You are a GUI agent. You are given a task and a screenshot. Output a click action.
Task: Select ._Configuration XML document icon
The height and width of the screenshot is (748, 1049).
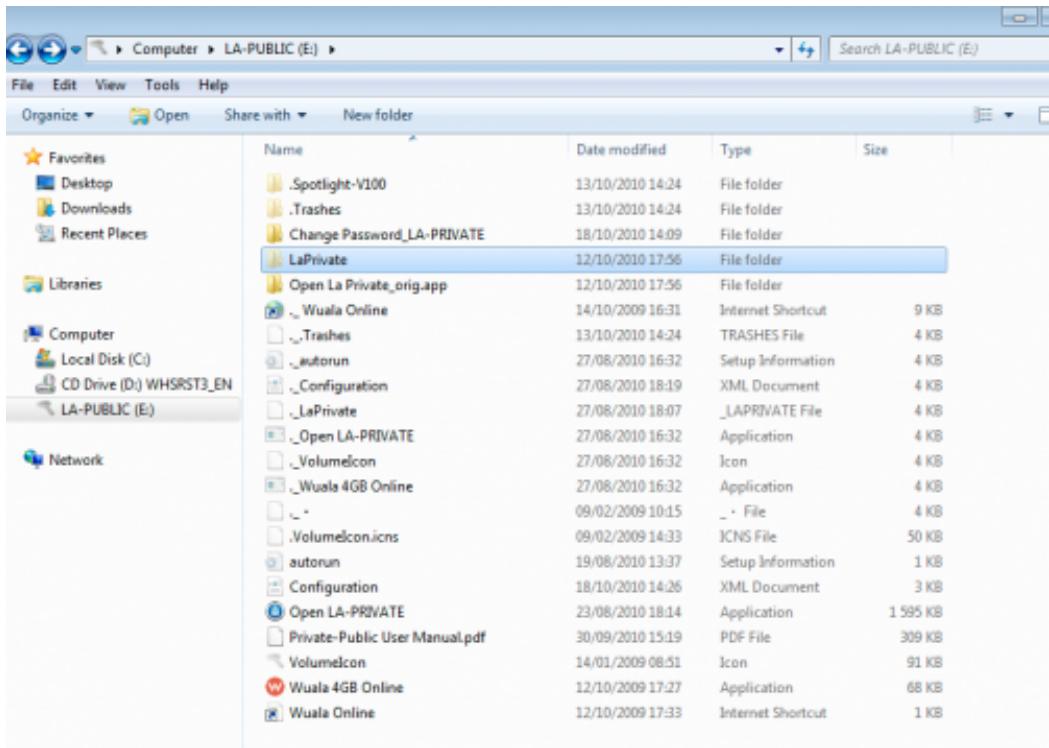[274, 386]
